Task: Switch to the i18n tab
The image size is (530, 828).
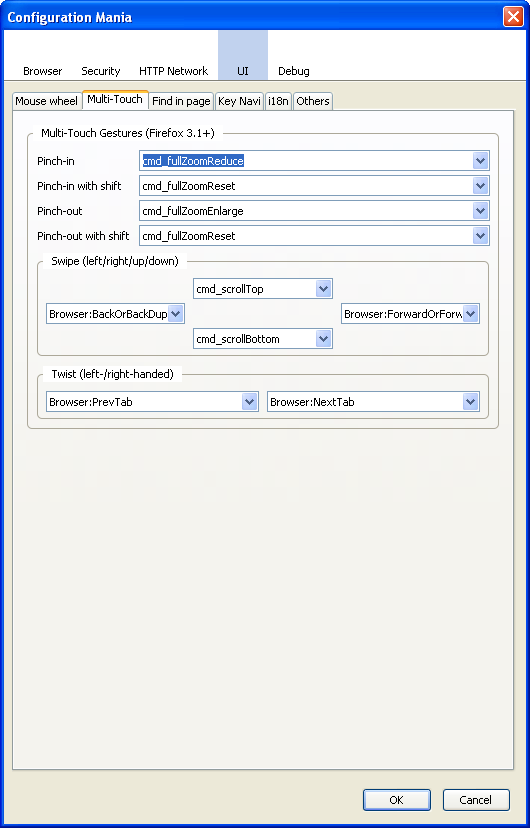Action: pyautogui.click(x=278, y=101)
